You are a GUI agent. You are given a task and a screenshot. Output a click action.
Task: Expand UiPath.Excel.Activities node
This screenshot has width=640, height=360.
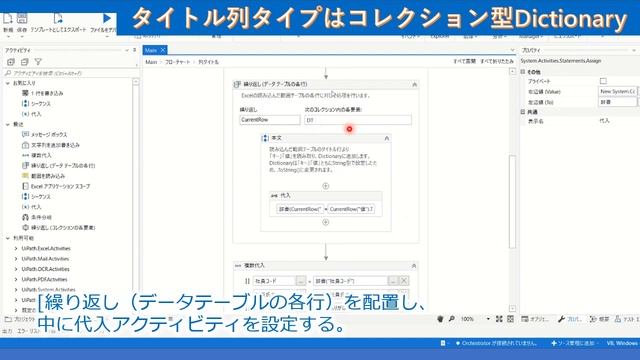[16, 248]
